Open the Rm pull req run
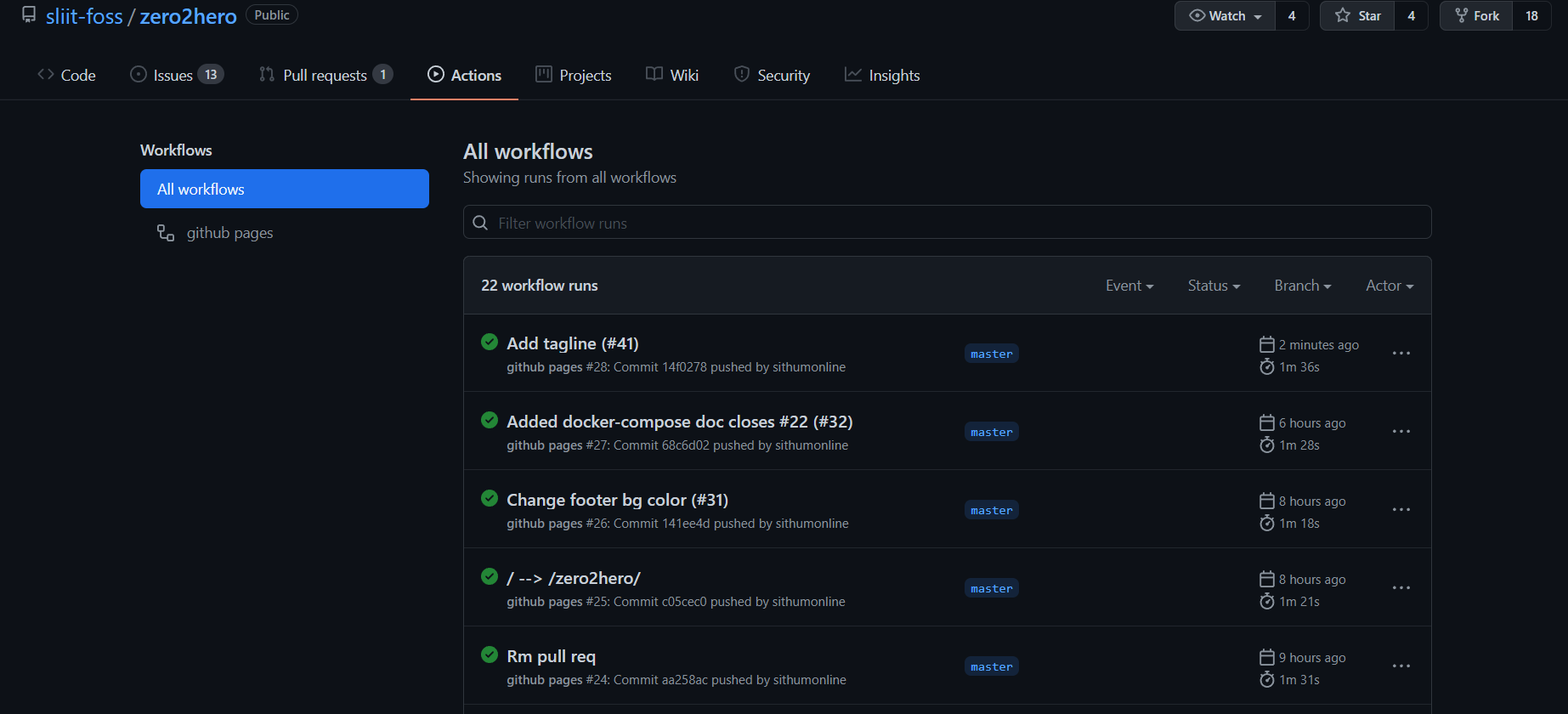Image resolution: width=1568 pixels, height=714 pixels. coord(552,656)
